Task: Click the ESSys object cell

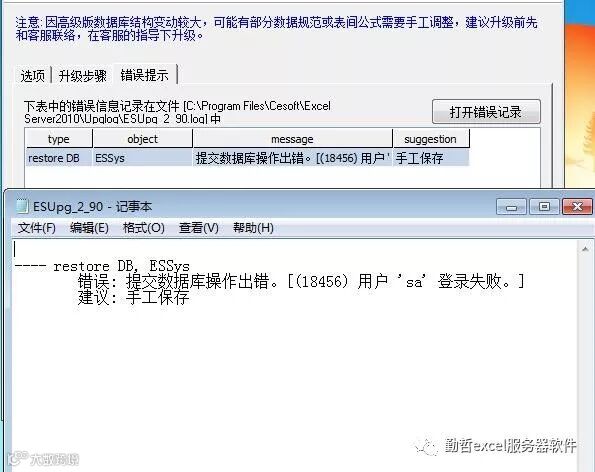Action: click(x=142, y=158)
